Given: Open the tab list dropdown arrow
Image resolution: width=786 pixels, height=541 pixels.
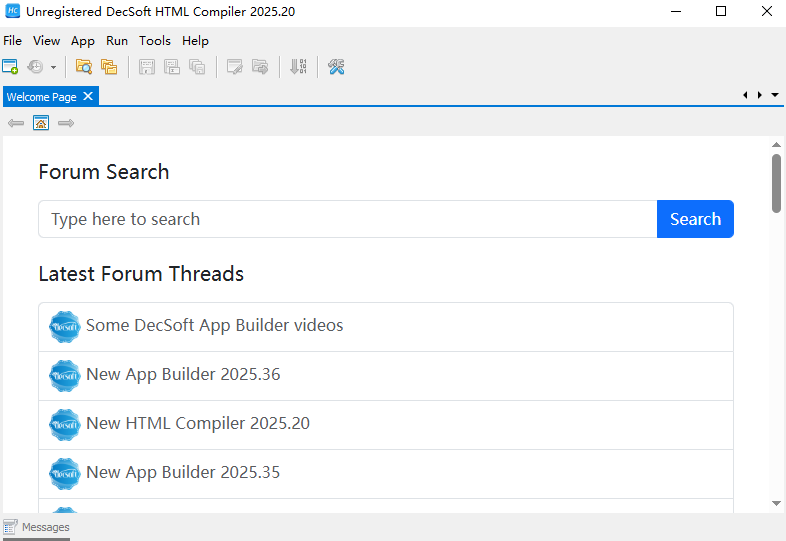Looking at the screenshot, I should pos(774,95).
